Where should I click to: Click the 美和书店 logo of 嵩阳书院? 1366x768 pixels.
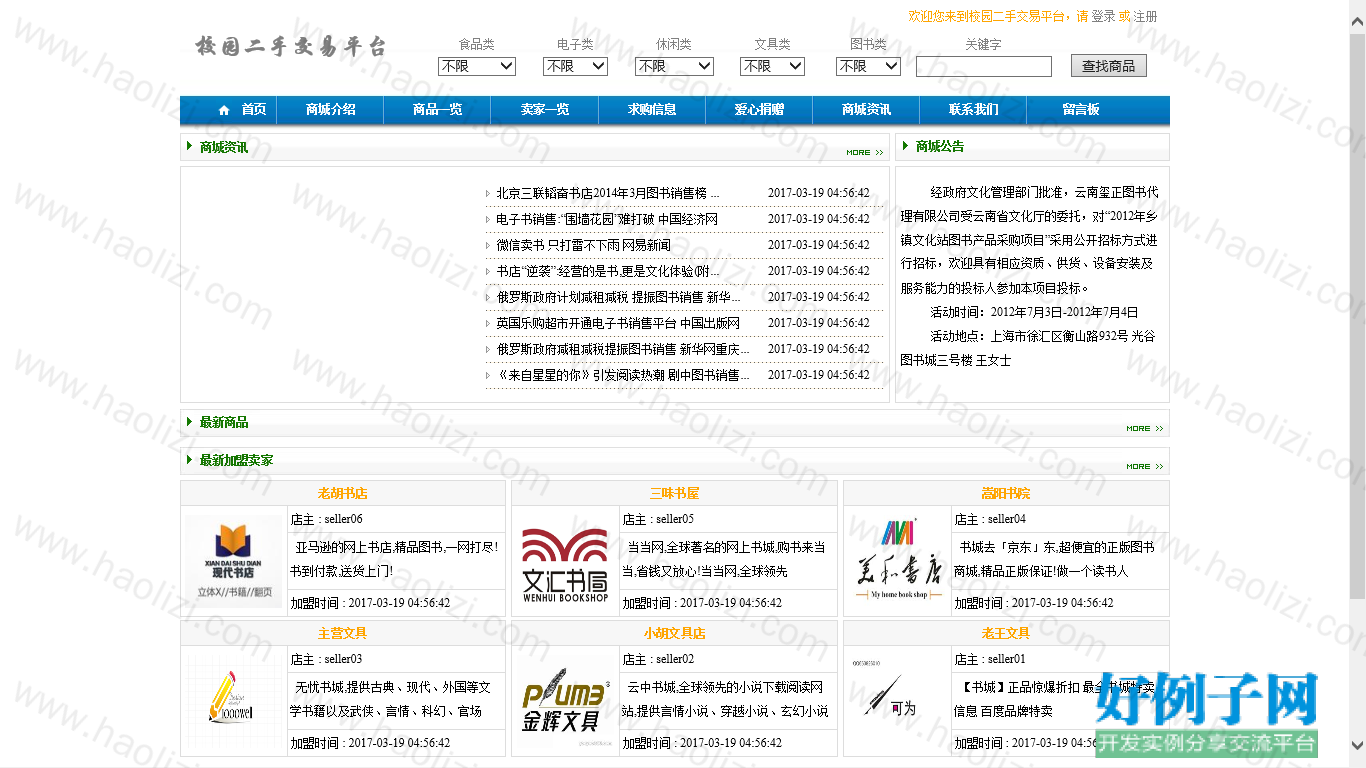tap(897, 561)
